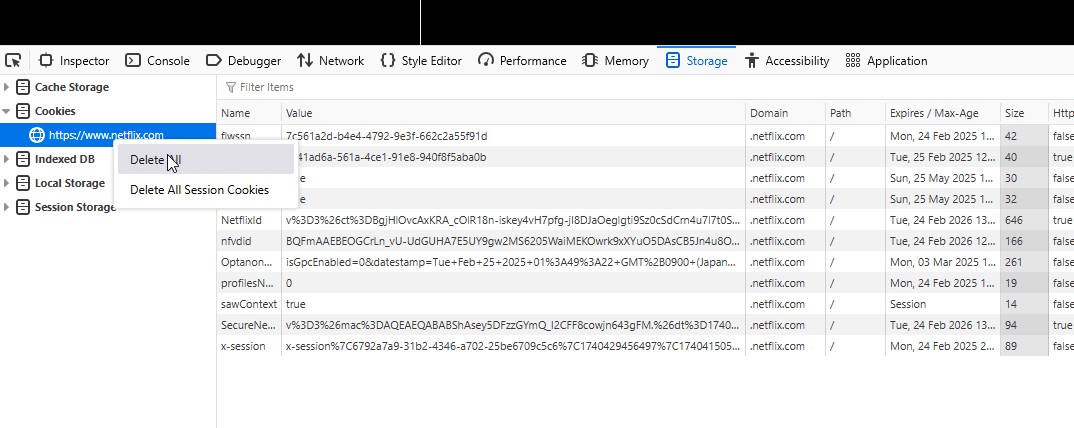
Task: Select the x-session cookie name
Action: (x=243, y=346)
